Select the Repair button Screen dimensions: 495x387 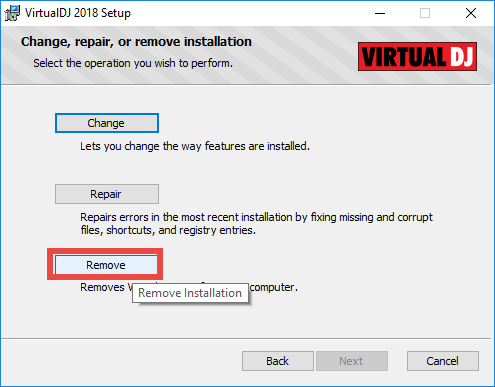(107, 194)
